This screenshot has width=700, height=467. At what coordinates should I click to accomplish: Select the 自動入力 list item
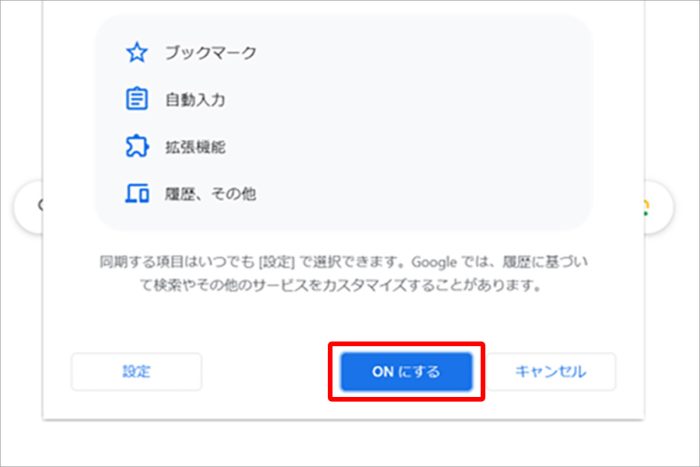pyautogui.click(x=195, y=100)
